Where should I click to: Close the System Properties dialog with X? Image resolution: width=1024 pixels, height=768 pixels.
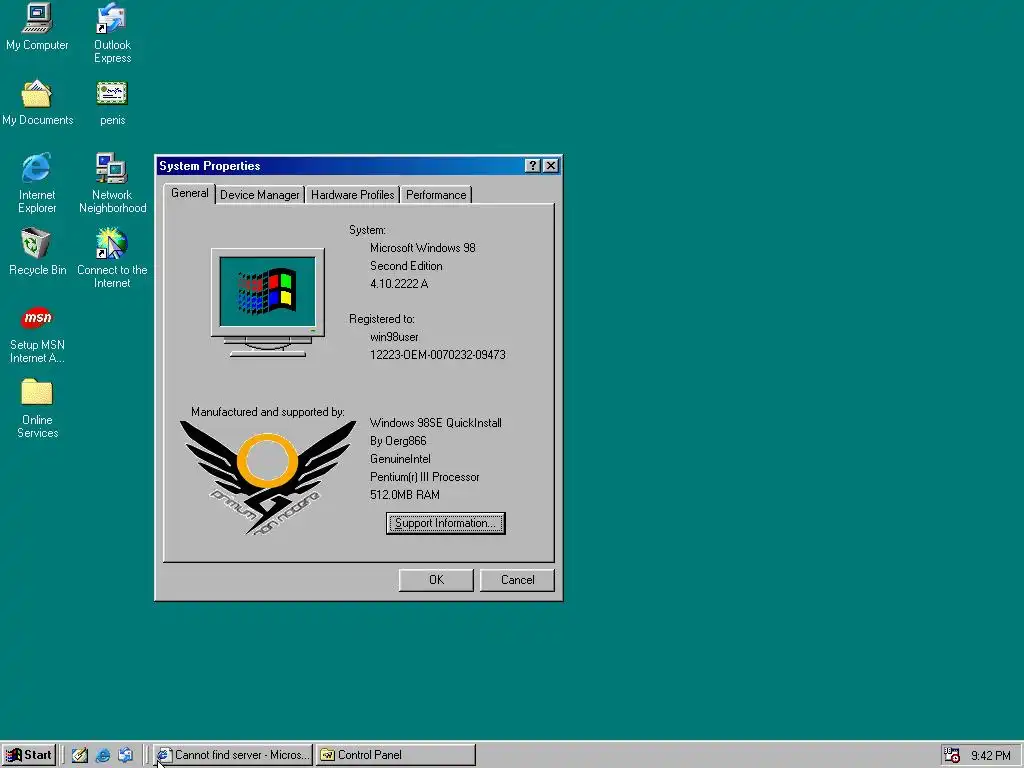(x=551, y=166)
